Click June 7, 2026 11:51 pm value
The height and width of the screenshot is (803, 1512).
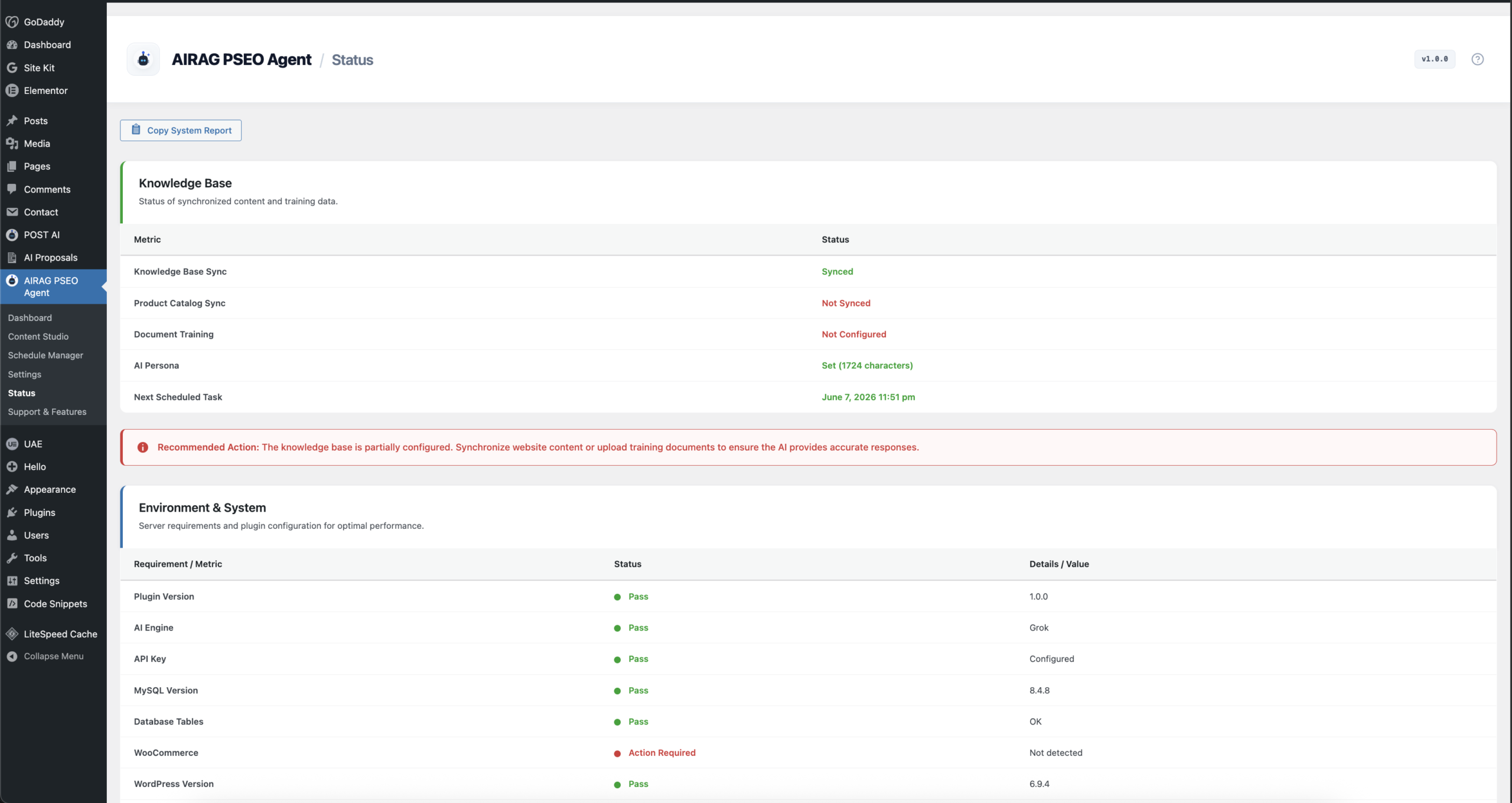[868, 397]
